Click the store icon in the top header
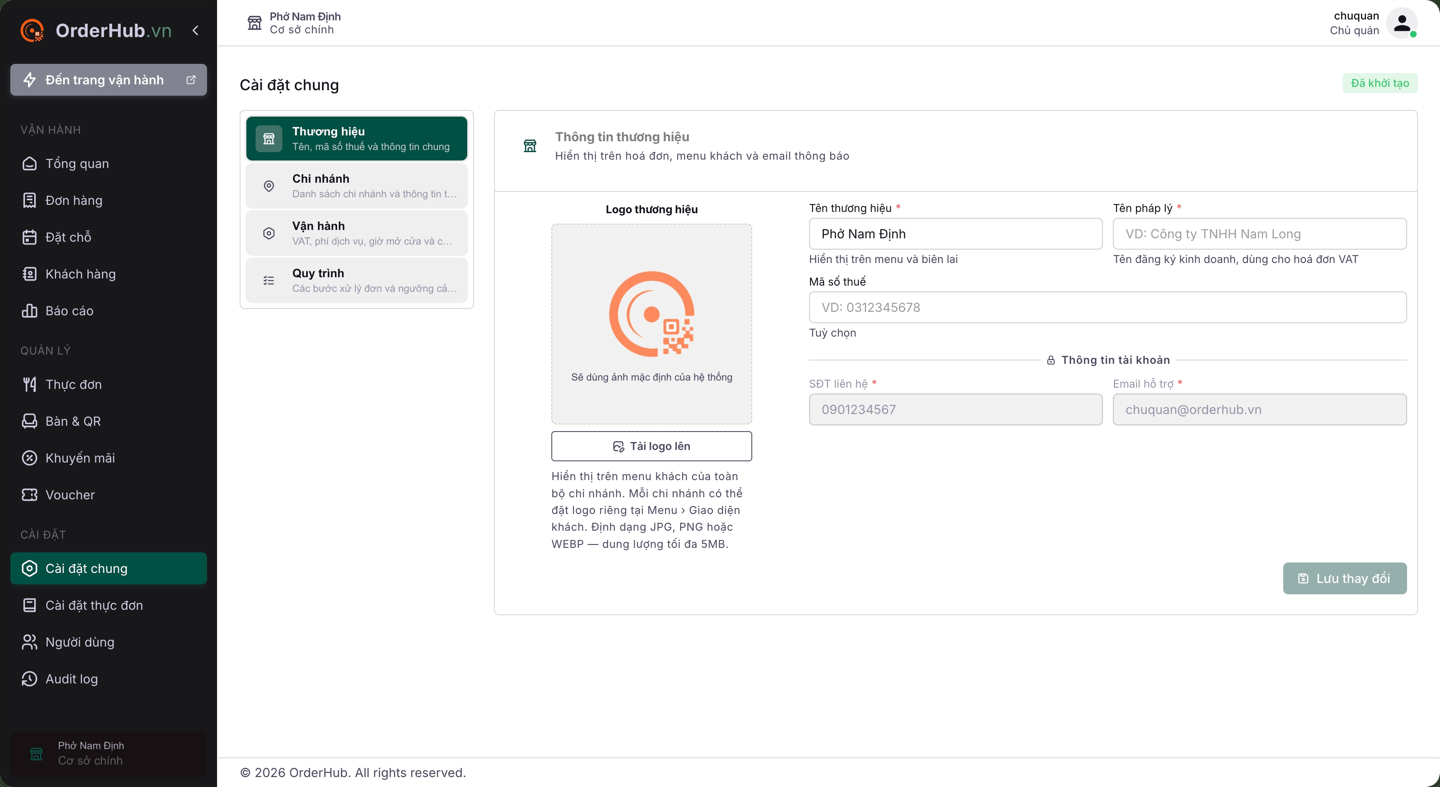This screenshot has height=787, width=1440. coord(254,23)
